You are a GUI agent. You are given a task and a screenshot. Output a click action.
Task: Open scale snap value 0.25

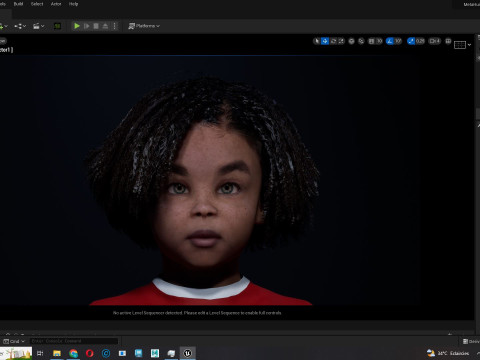pyautogui.click(x=420, y=41)
